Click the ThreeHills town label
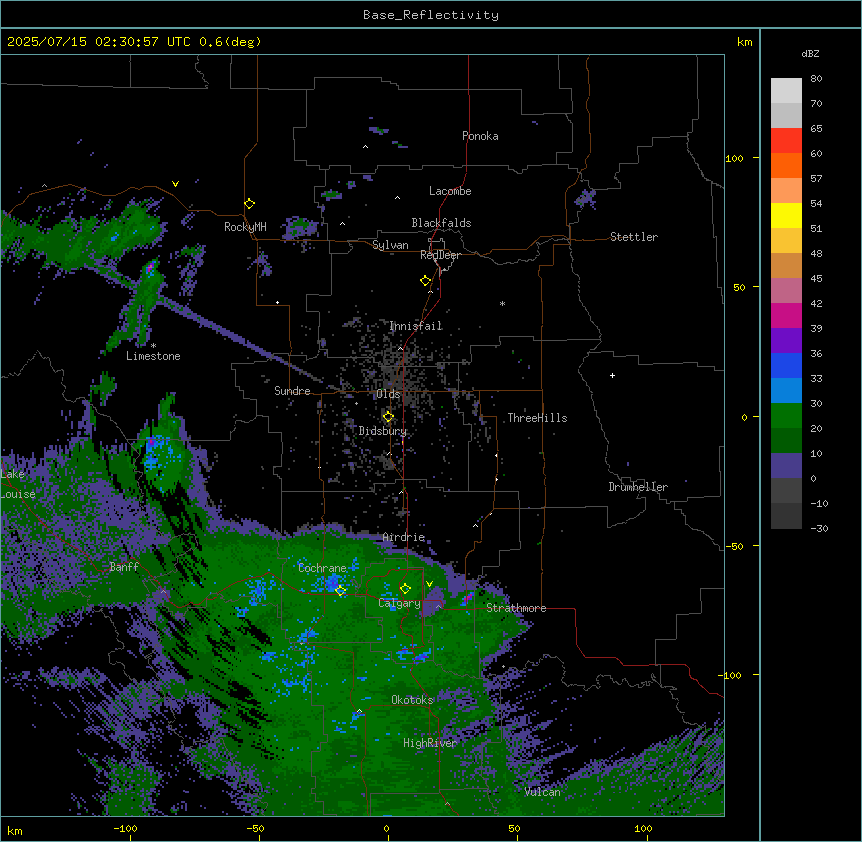 pos(537,418)
